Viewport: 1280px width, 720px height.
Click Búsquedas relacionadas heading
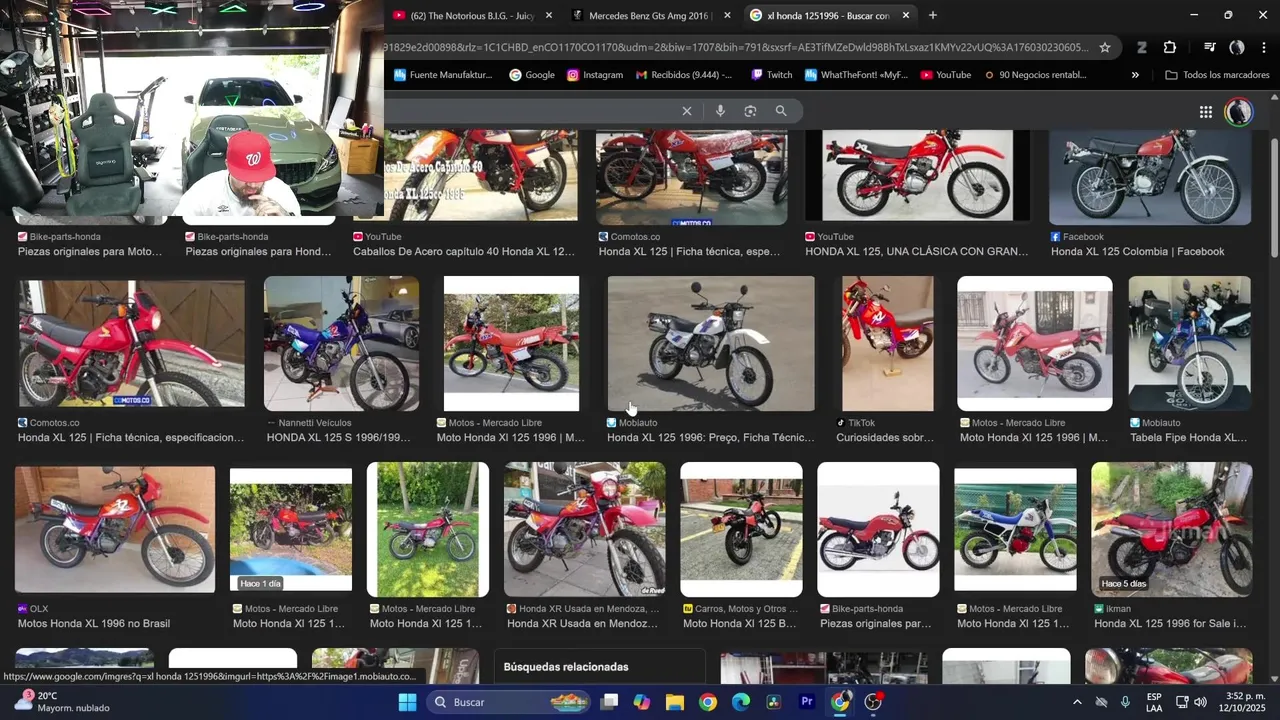(566, 667)
